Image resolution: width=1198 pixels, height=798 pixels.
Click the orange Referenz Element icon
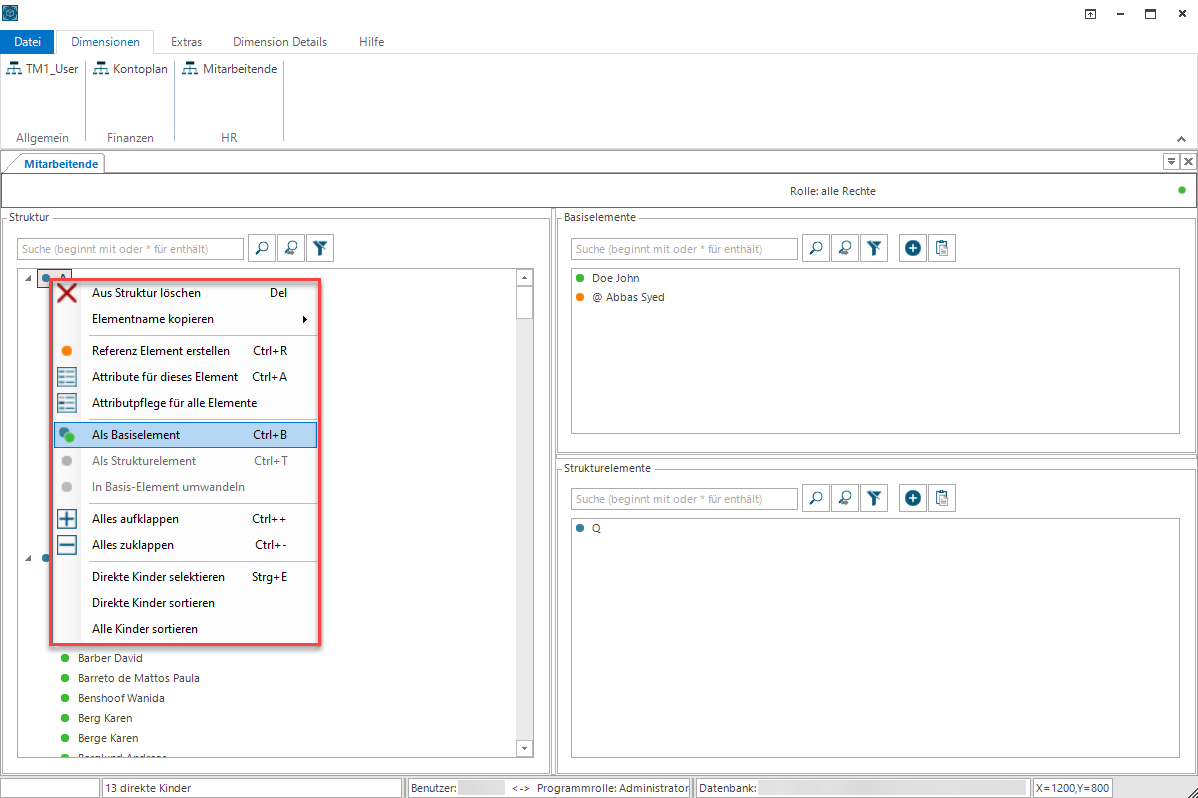66,351
